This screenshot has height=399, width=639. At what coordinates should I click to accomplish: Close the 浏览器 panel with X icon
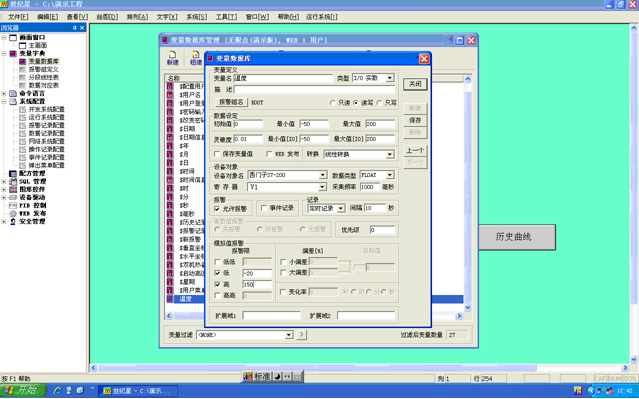click(x=82, y=28)
